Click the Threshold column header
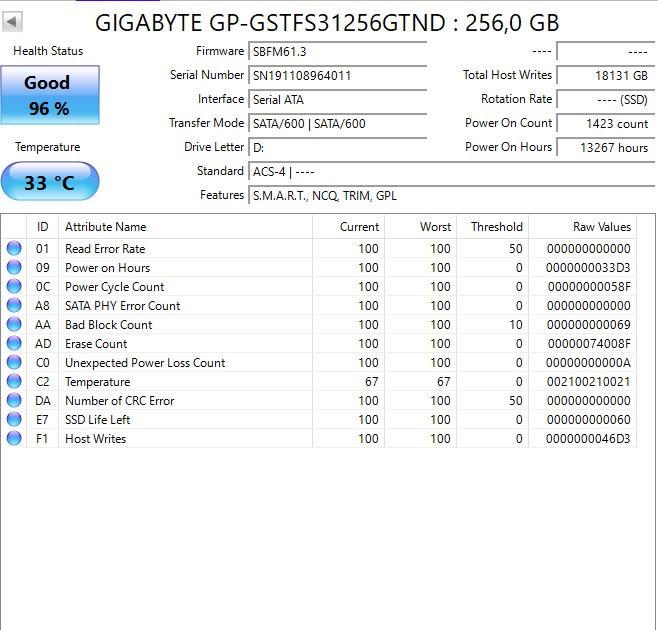 coord(493,227)
